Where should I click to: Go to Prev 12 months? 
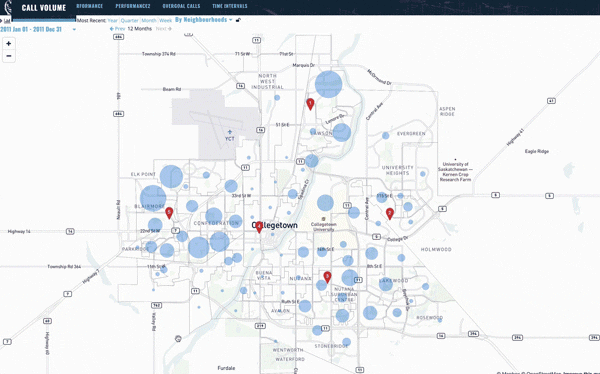click(117, 29)
